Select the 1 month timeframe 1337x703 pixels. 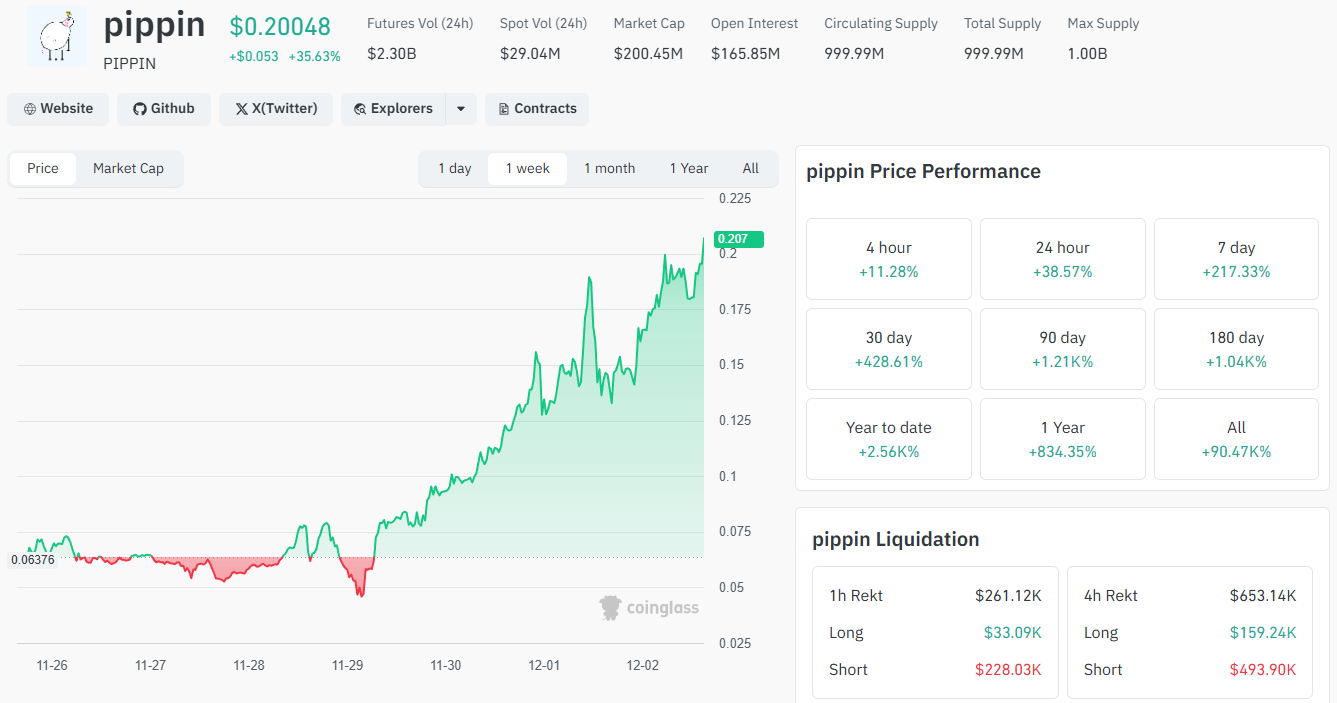pos(610,168)
